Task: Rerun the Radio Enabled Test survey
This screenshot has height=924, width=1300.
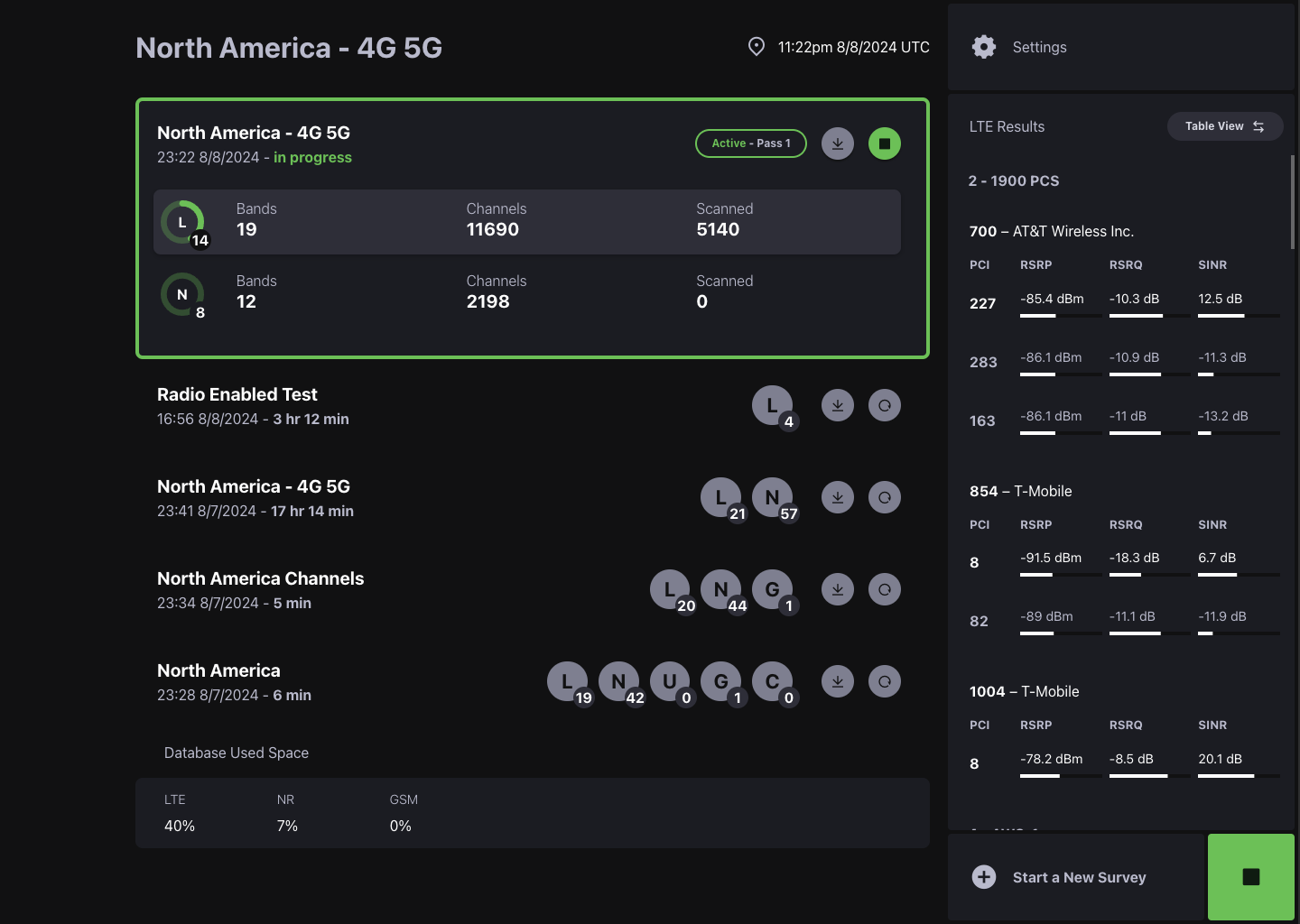Action: click(x=884, y=405)
